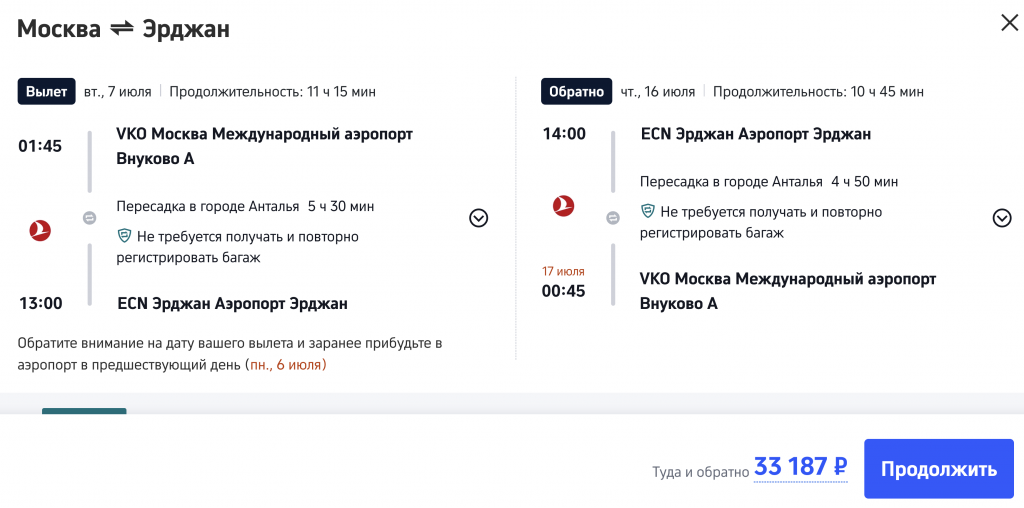1024x508 pixels.
Task: Click the round-trip arrows between Москва and Эрджан
Action: point(121,29)
